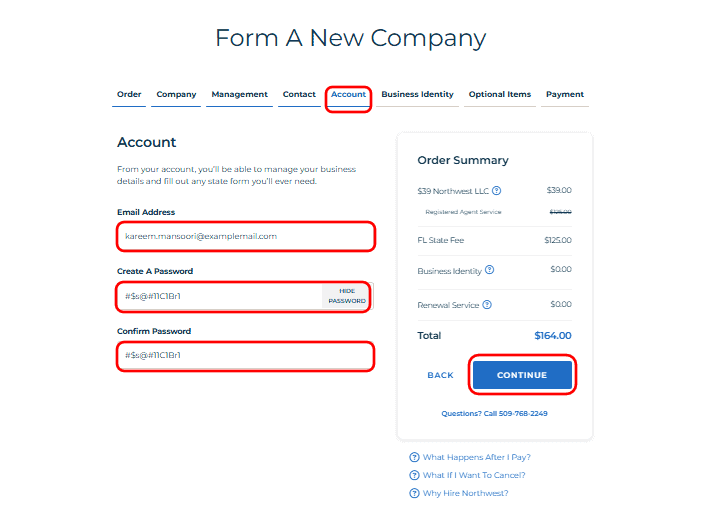
Task: Jump to the Payment tab
Action: click(x=565, y=95)
